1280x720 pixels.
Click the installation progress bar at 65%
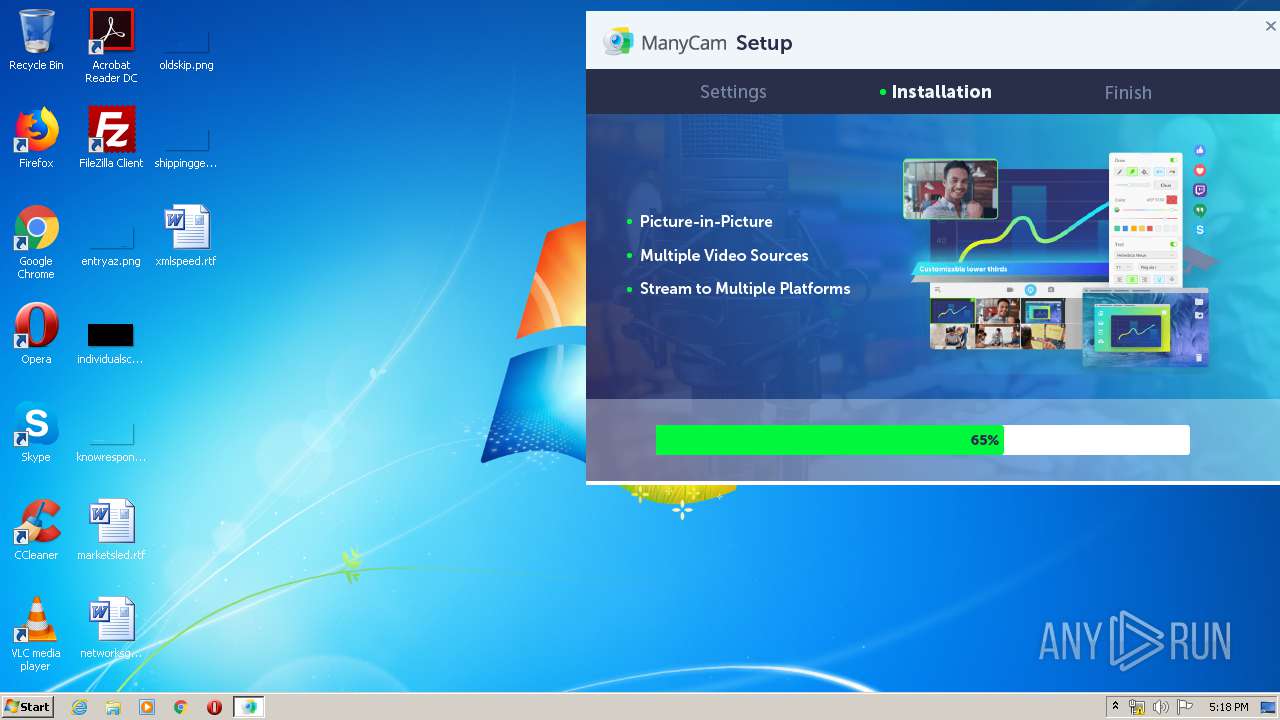(x=923, y=440)
